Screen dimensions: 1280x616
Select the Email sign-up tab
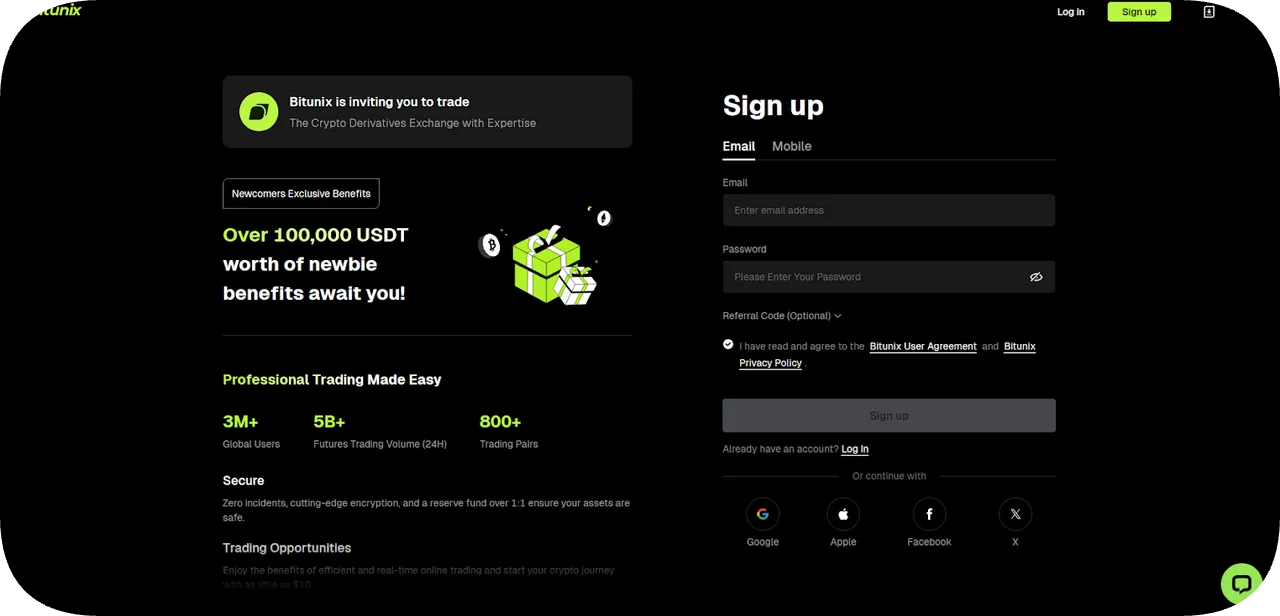(738, 146)
